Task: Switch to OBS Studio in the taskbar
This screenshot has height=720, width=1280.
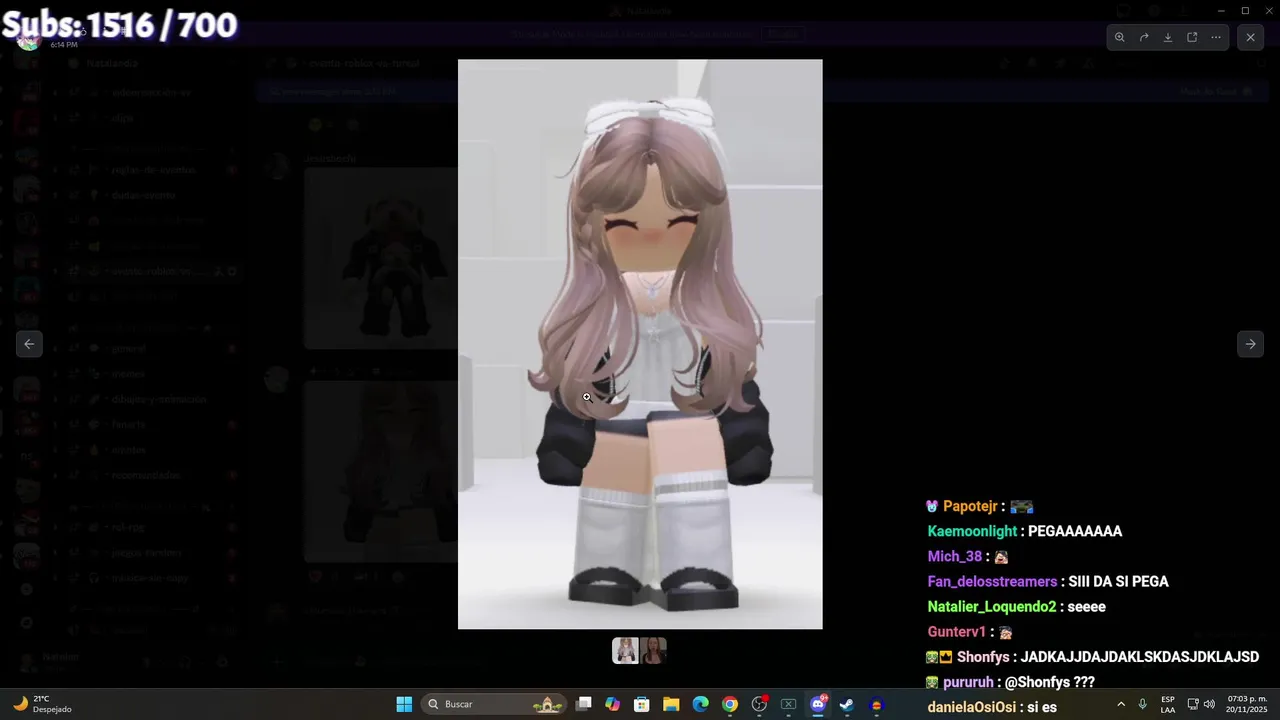Action: [x=759, y=704]
